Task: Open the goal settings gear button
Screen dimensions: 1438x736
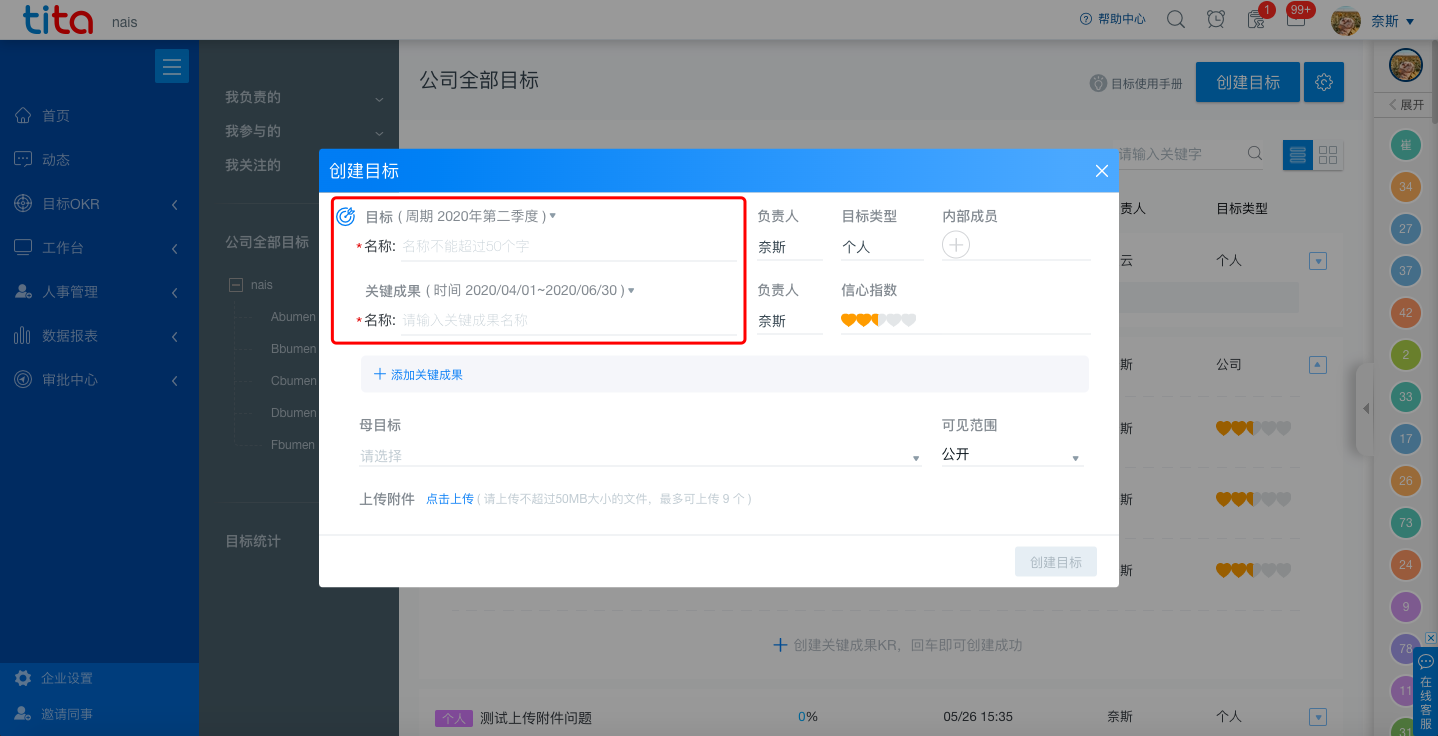Action: pyautogui.click(x=1324, y=82)
